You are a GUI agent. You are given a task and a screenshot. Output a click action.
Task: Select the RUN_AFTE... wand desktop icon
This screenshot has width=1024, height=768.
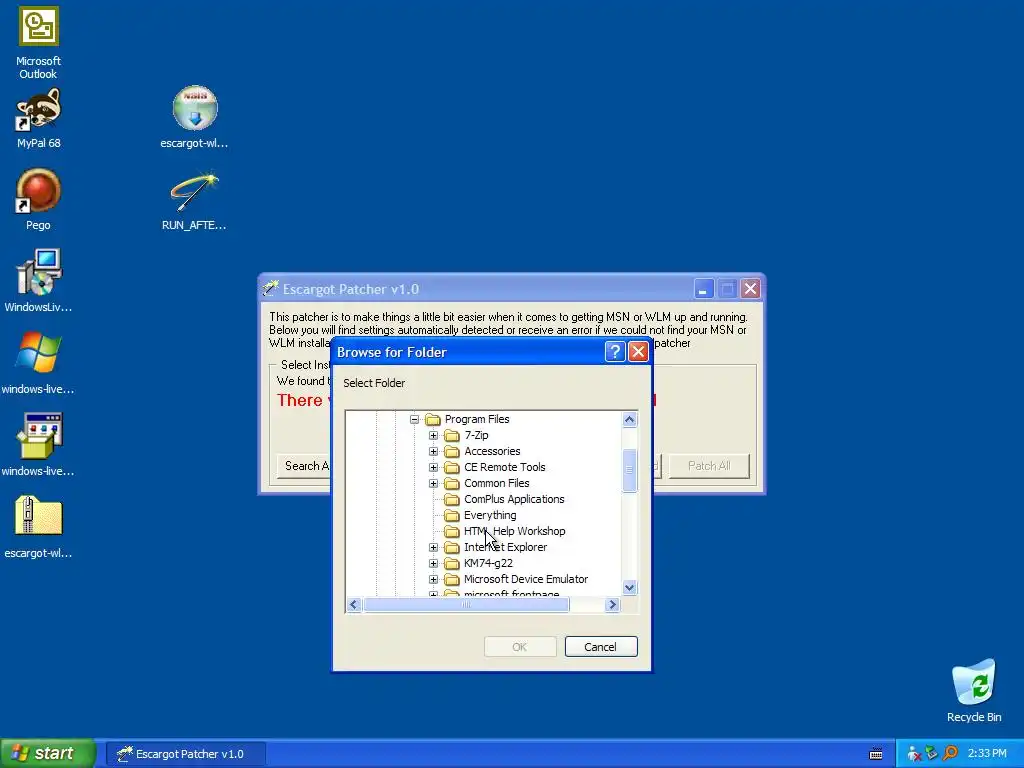point(195,200)
